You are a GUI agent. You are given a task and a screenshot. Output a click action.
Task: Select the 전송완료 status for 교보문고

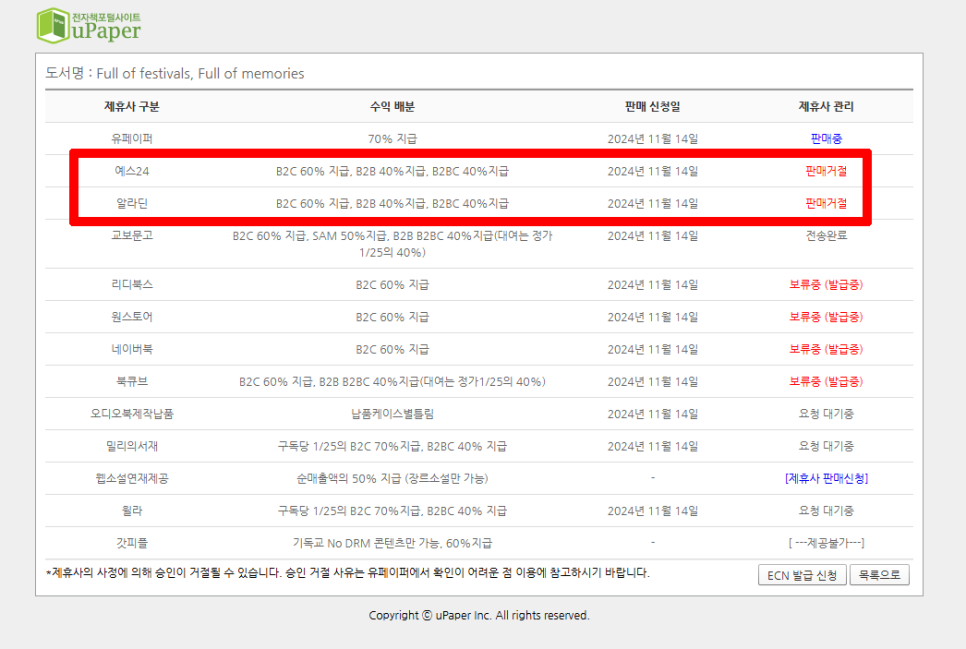coord(826,235)
